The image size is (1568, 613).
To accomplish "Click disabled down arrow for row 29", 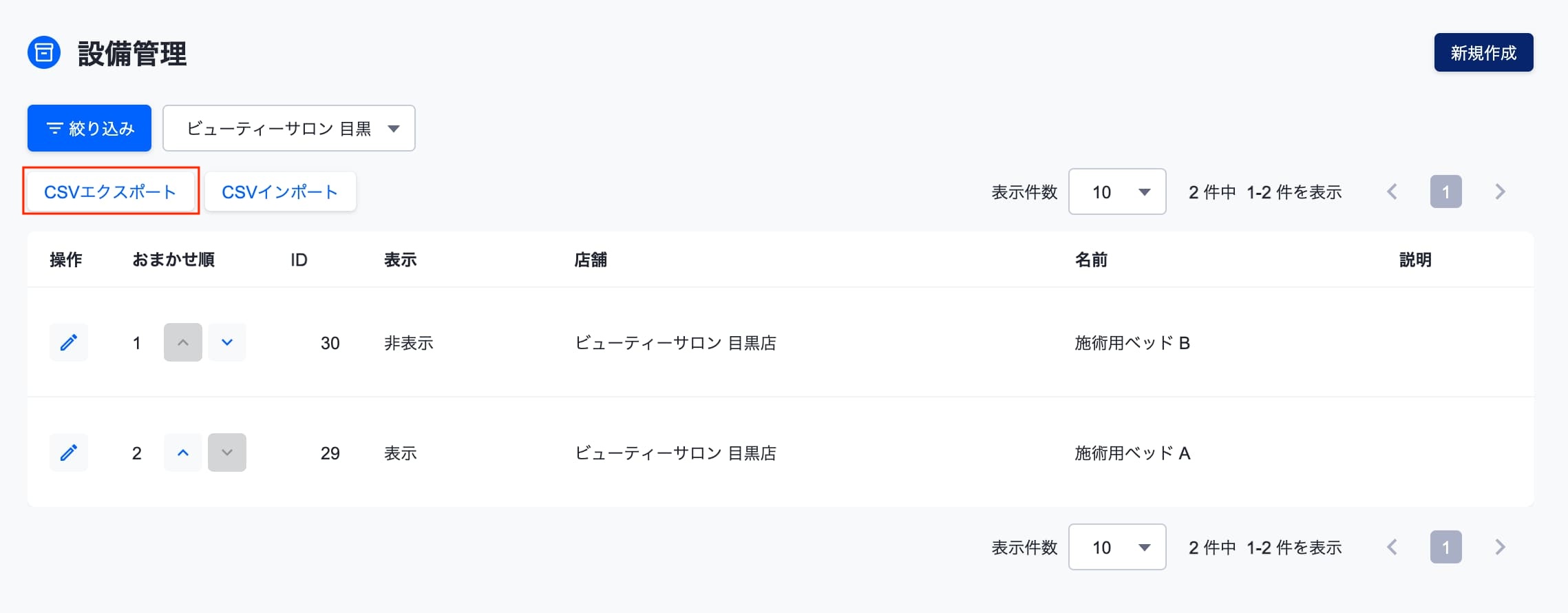I will 227,453.
